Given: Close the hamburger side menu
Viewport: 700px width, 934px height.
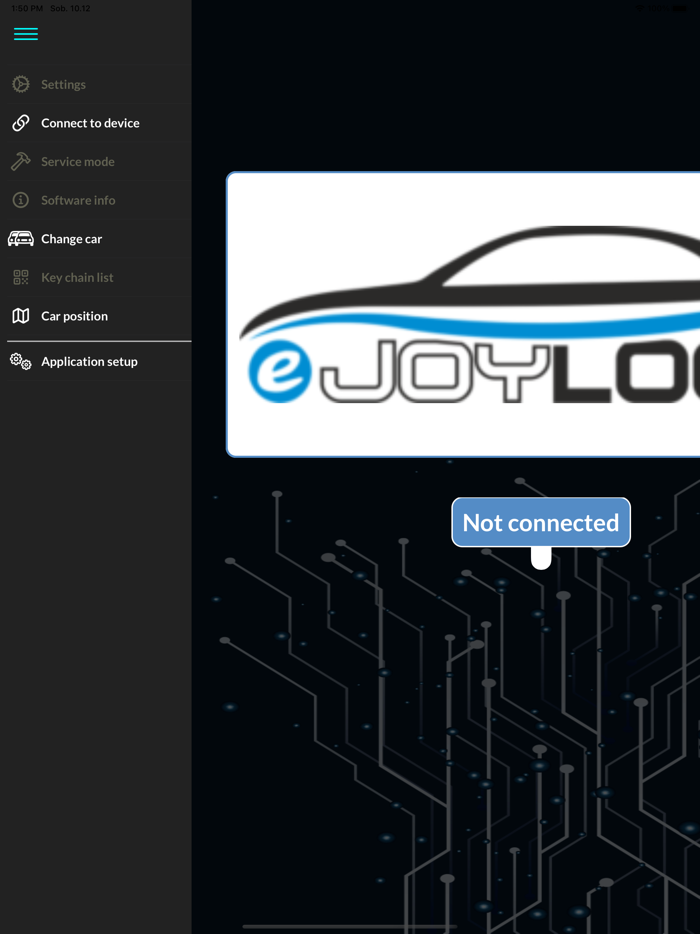Looking at the screenshot, I should pyautogui.click(x=26, y=34).
